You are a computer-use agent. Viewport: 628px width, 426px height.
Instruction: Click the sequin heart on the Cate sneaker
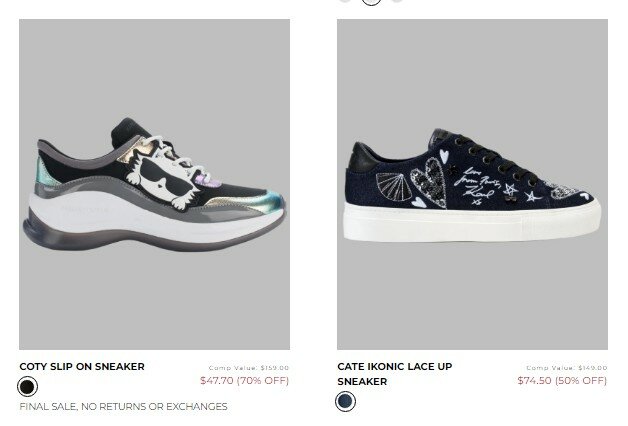(429, 182)
